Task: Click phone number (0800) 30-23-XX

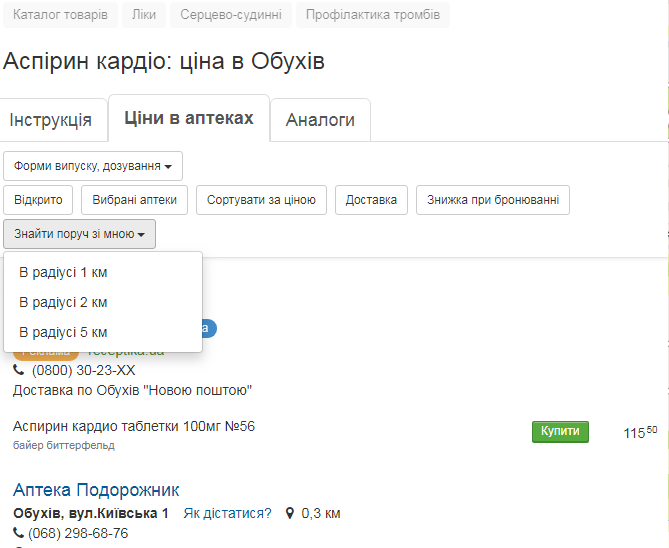Action: click(84, 370)
